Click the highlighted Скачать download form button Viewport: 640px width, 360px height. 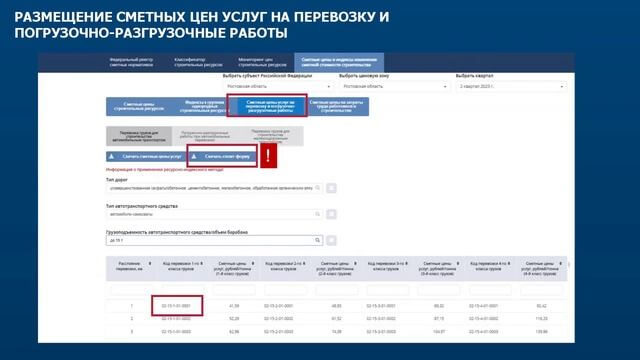[222, 157]
